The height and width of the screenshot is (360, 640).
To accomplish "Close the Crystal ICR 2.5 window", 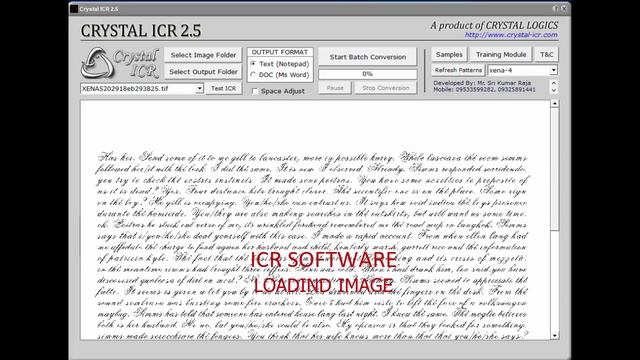I will [x=564, y=8].
